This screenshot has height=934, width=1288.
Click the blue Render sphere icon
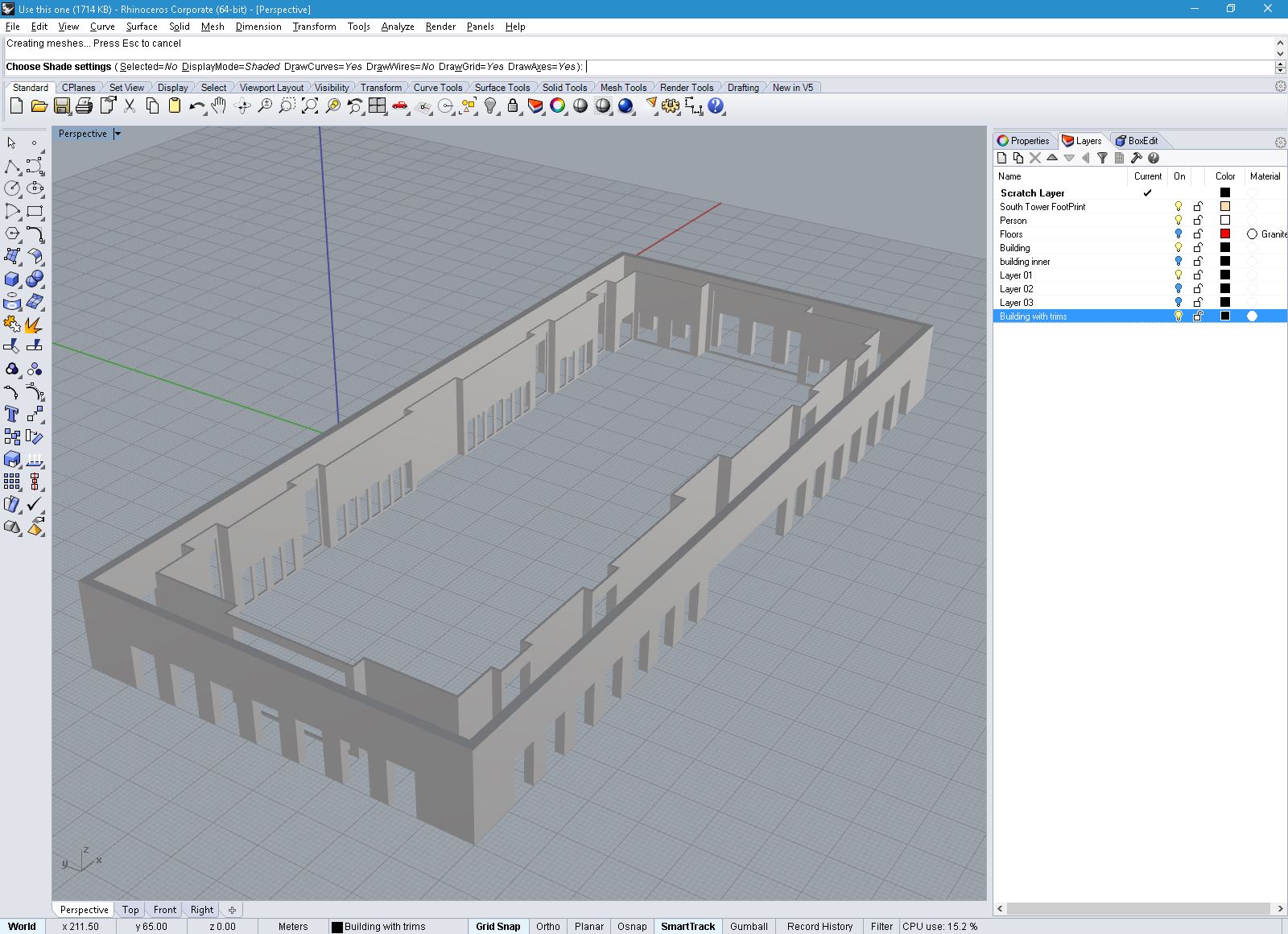coord(625,105)
